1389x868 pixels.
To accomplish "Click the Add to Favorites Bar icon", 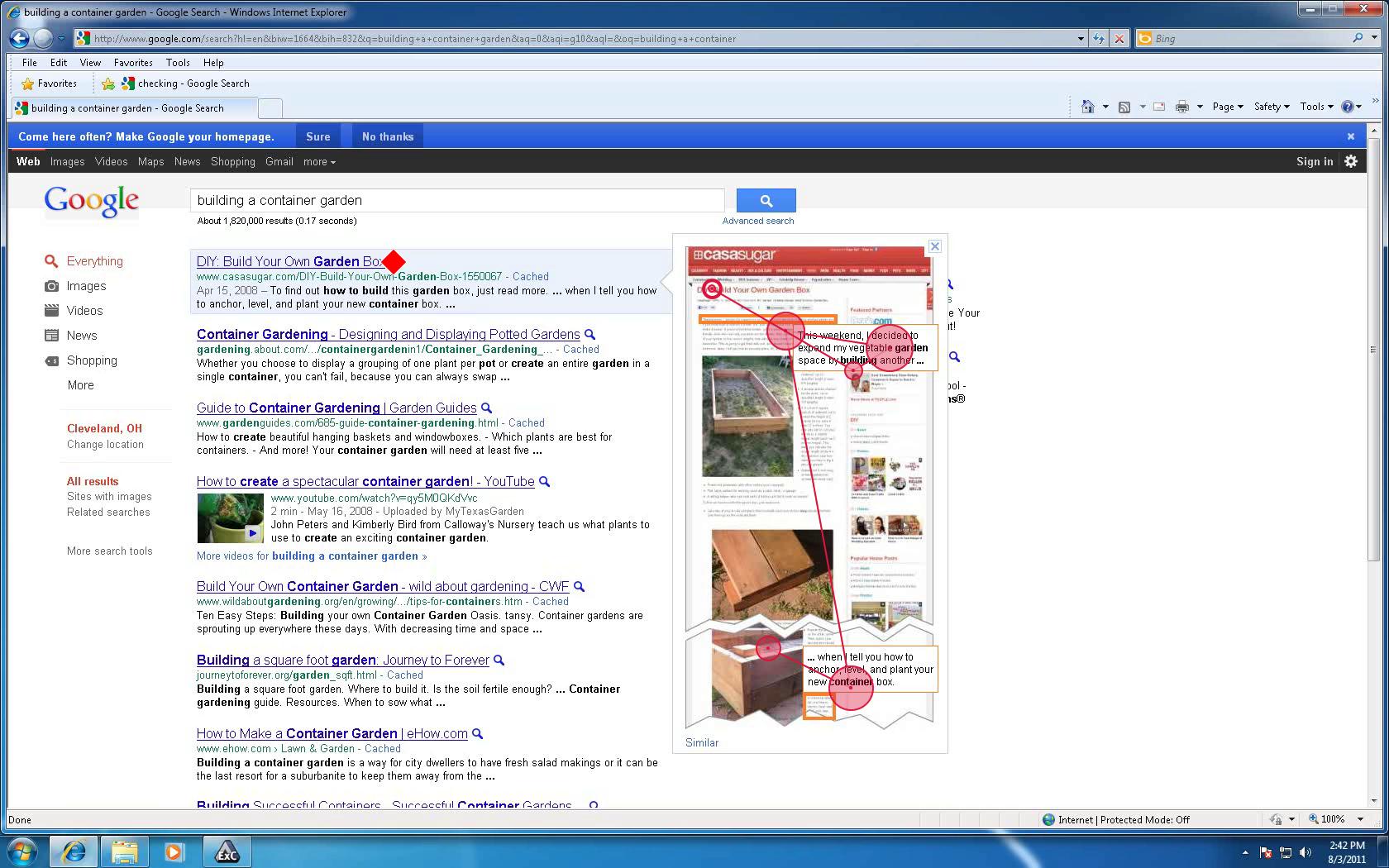I will [107, 83].
